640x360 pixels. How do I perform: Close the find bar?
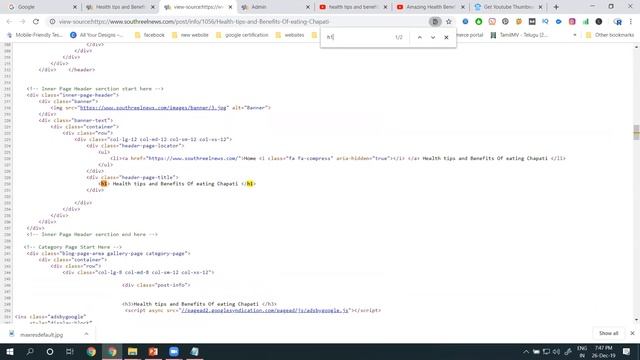click(x=446, y=37)
